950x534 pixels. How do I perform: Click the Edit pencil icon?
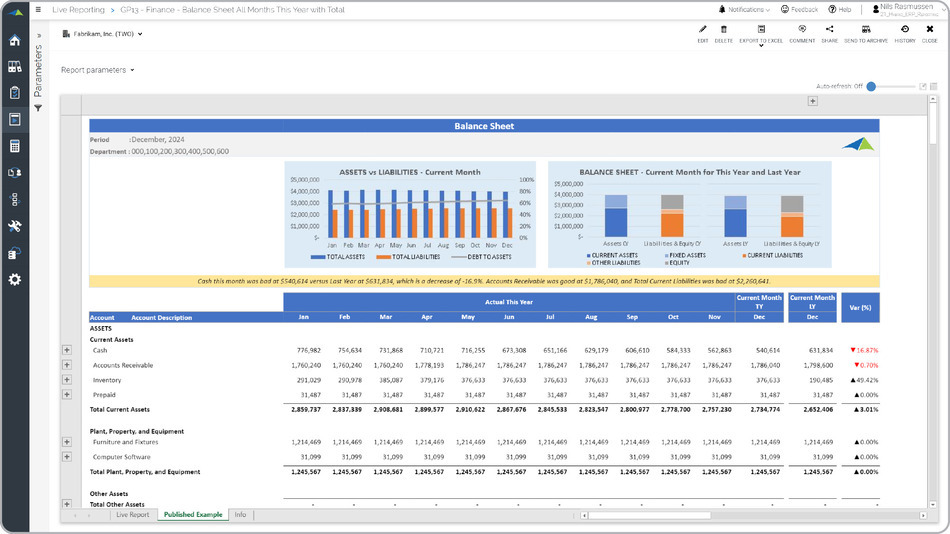[702, 30]
